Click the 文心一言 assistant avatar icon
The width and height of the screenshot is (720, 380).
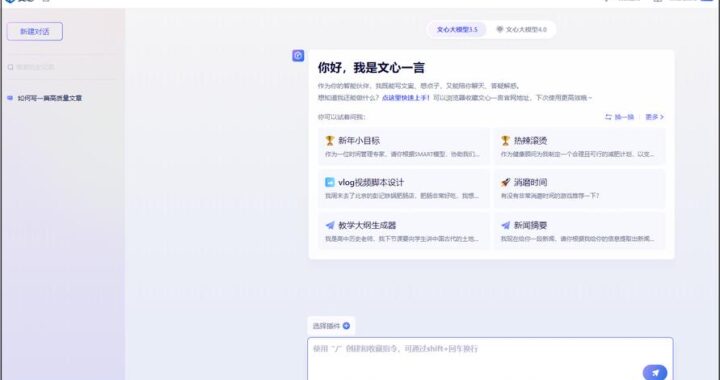298,56
